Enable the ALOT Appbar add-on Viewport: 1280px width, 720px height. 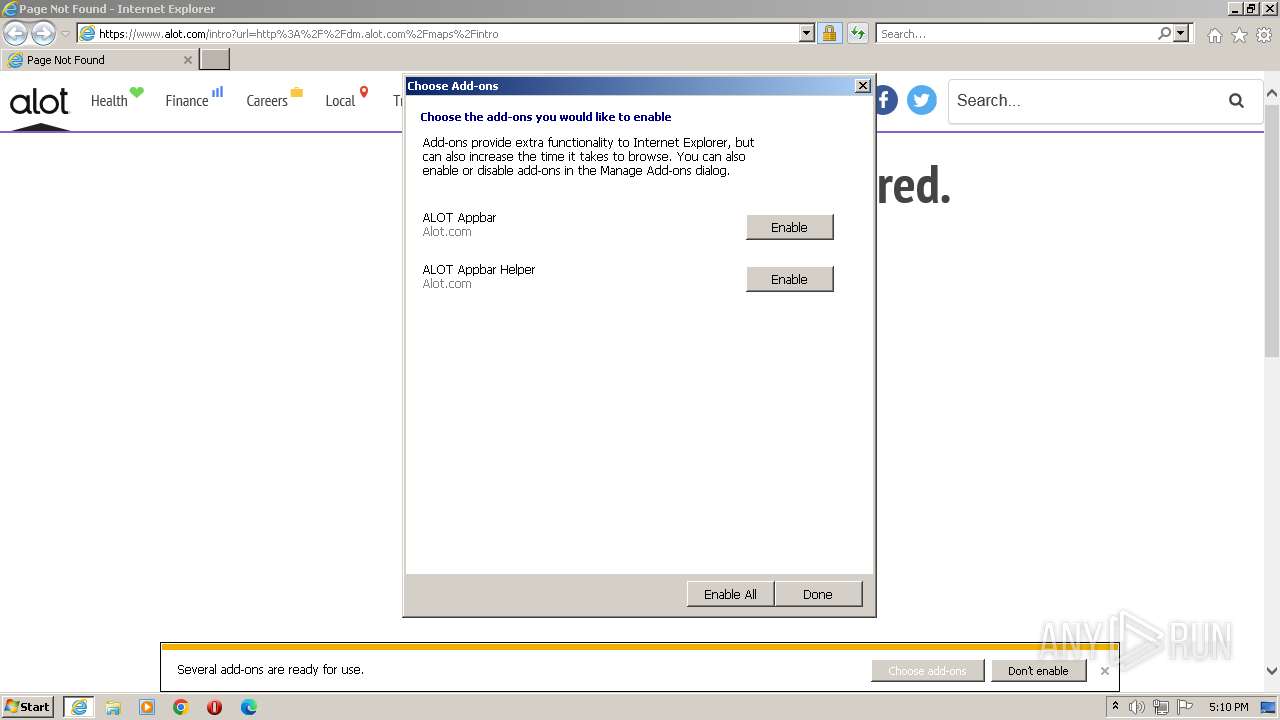tap(789, 227)
